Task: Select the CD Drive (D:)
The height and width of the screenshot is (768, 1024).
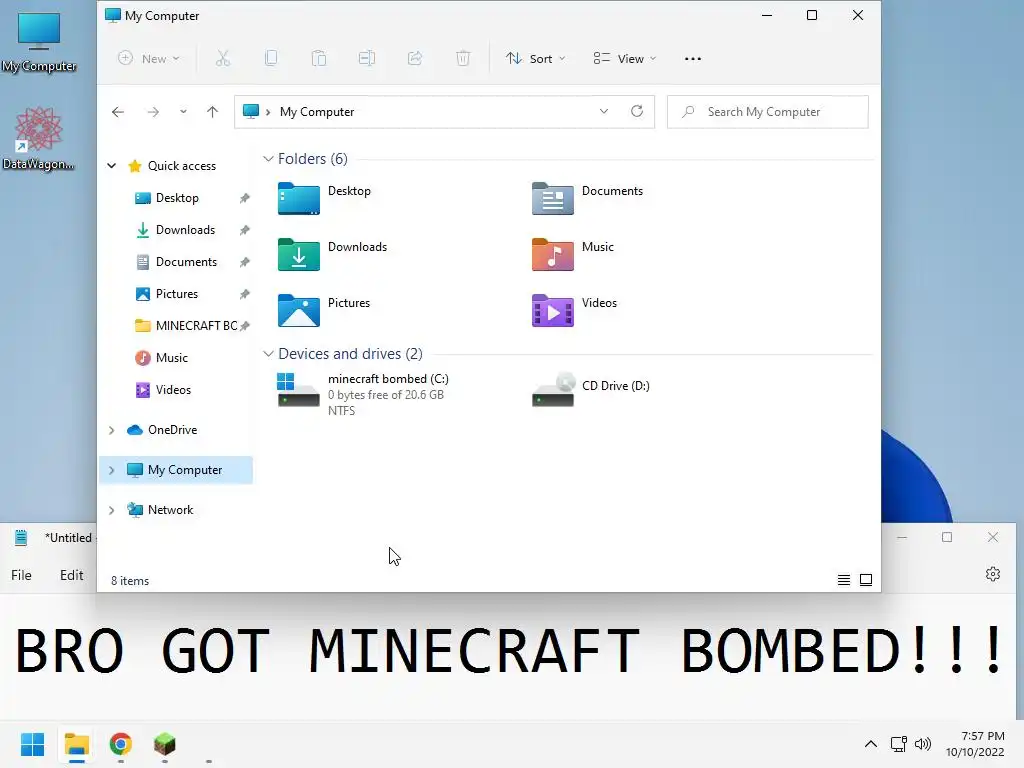Action: [591, 389]
